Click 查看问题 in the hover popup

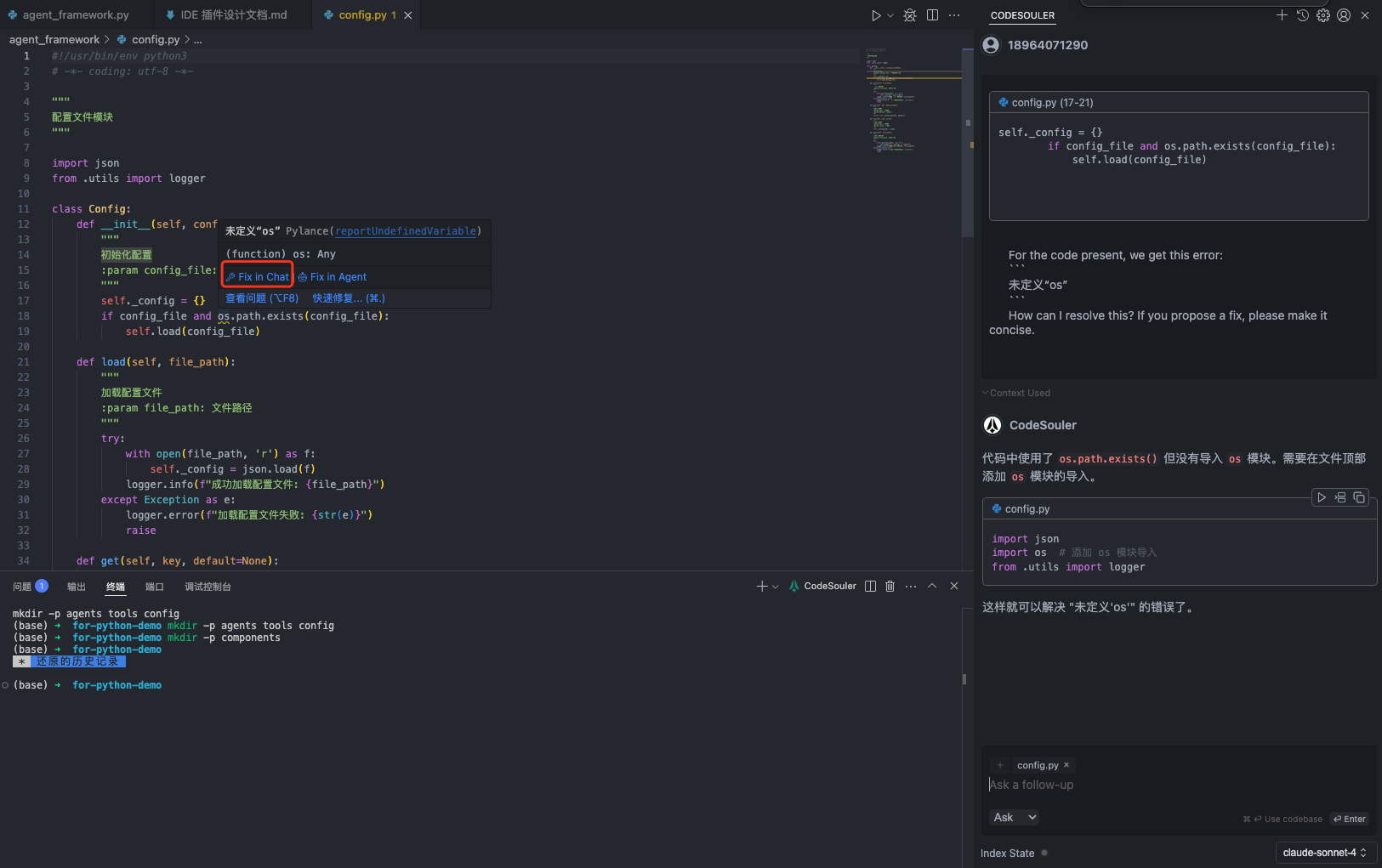click(x=262, y=298)
